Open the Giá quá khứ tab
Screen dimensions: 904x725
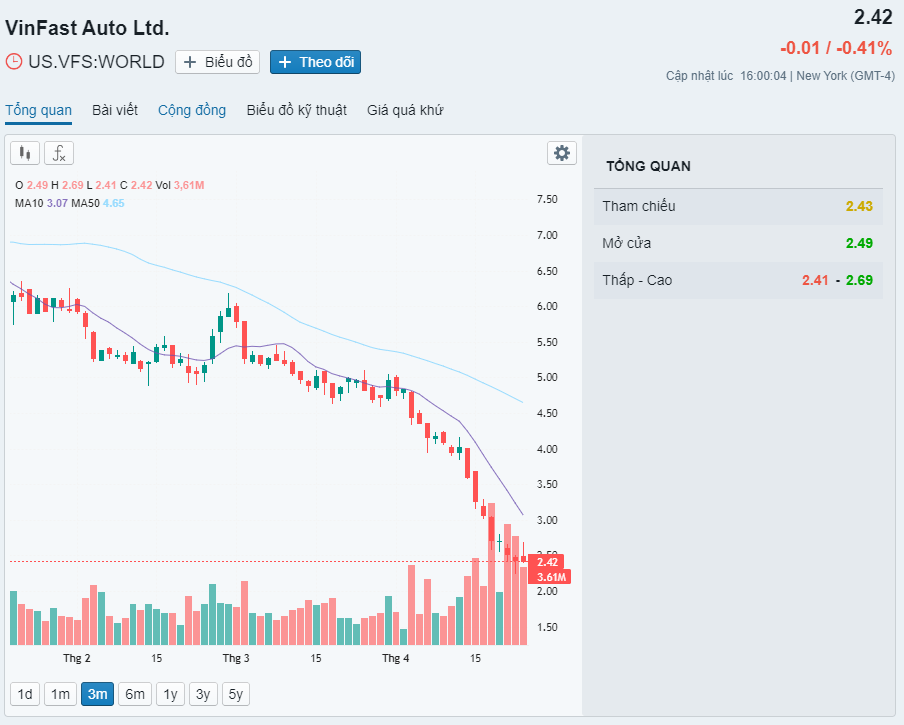point(405,110)
